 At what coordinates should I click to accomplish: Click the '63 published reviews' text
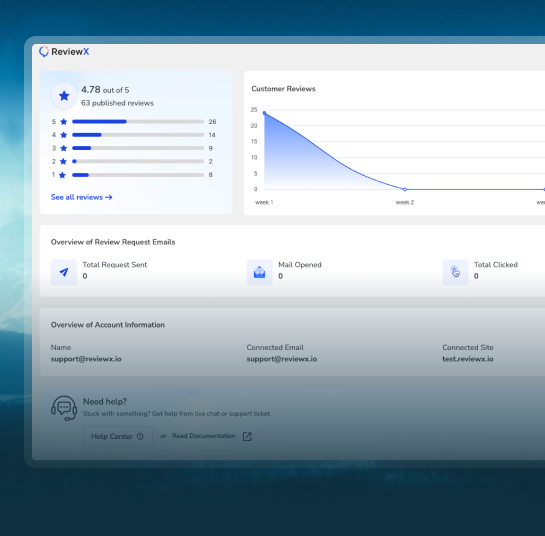[117, 103]
